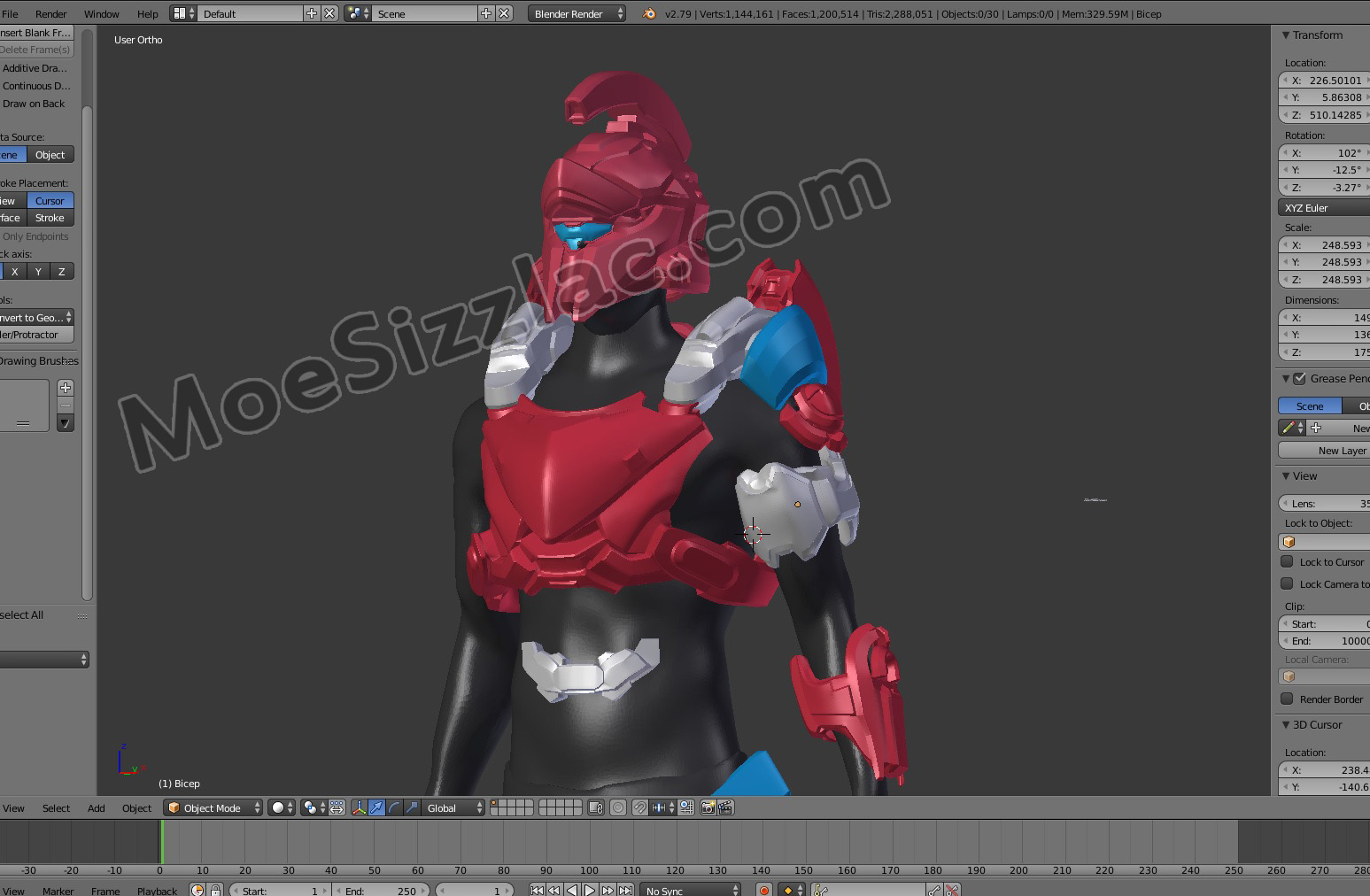
Task: Delete the Default screen layout
Action: 329,13
